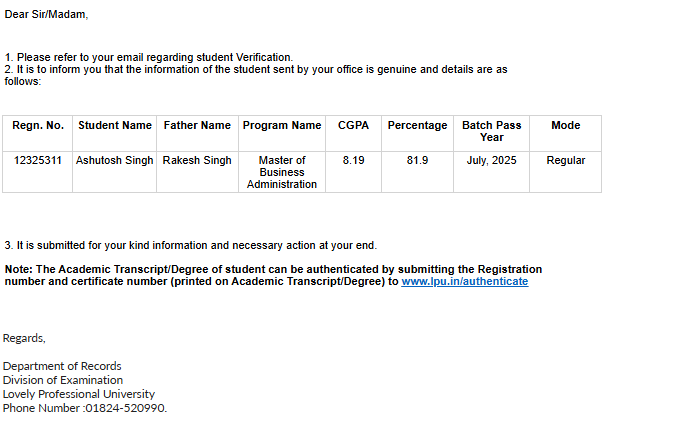Click the phone number 01824-520990
The width and height of the screenshot is (697, 427).
125,408
